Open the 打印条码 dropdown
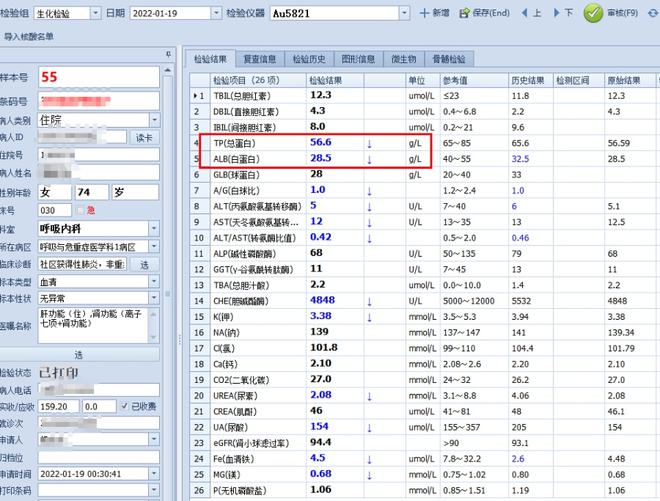 pyautogui.click(x=154, y=490)
